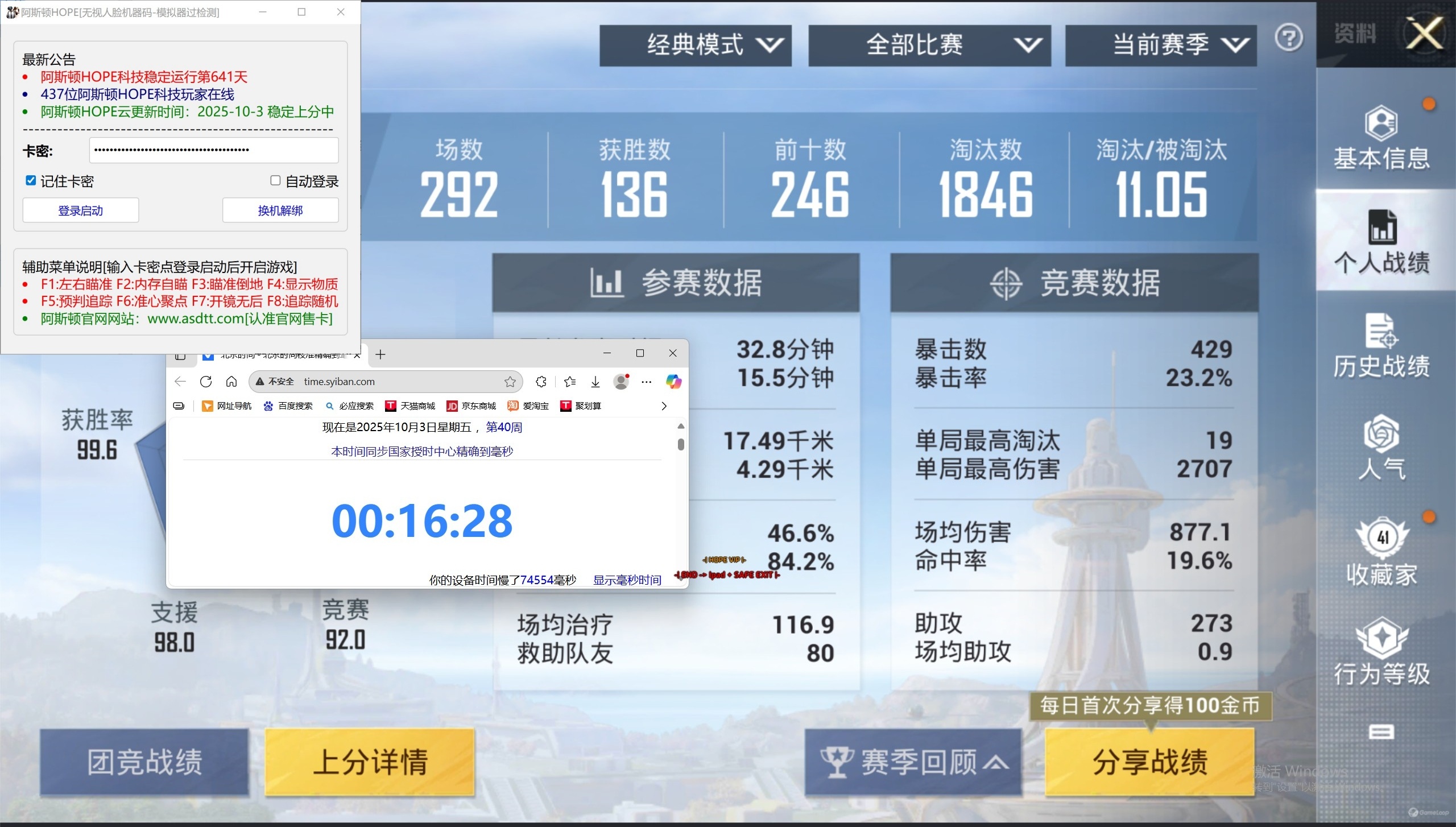The width and height of the screenshot is (1456, 827).
Task: Open a new browser tab
Action: 380,354
